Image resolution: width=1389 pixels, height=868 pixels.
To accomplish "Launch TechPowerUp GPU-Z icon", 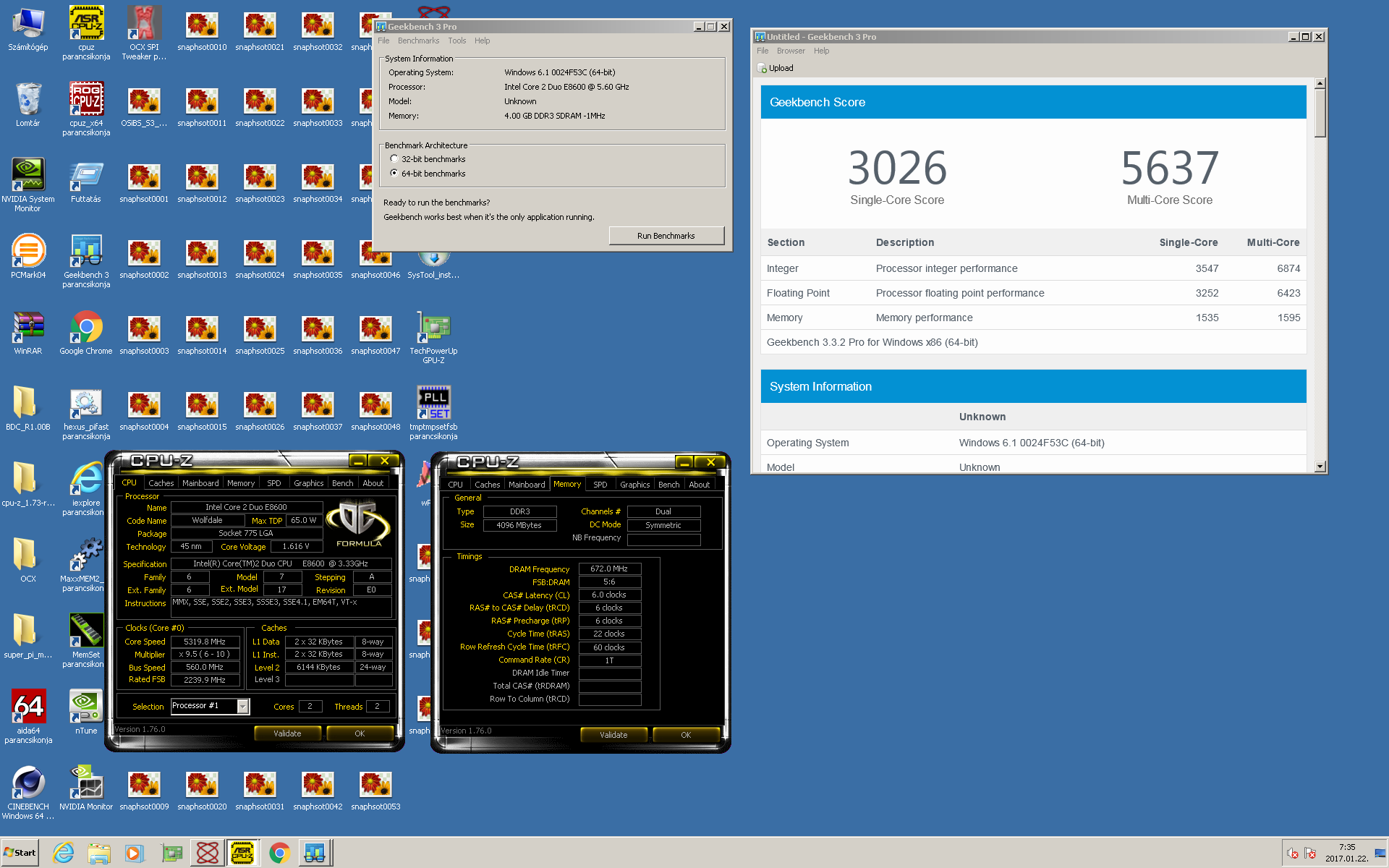I will pyautogui.click(x=433, y=336).
